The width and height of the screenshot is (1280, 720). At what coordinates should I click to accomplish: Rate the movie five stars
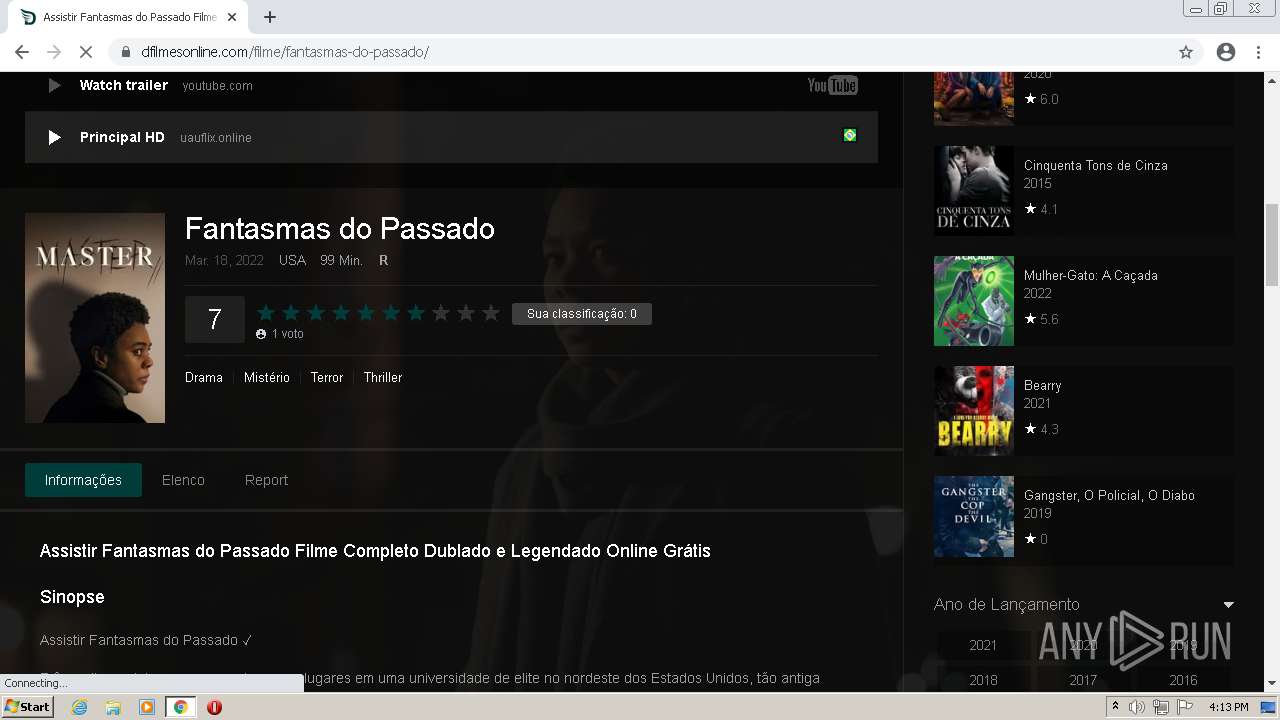366,313
